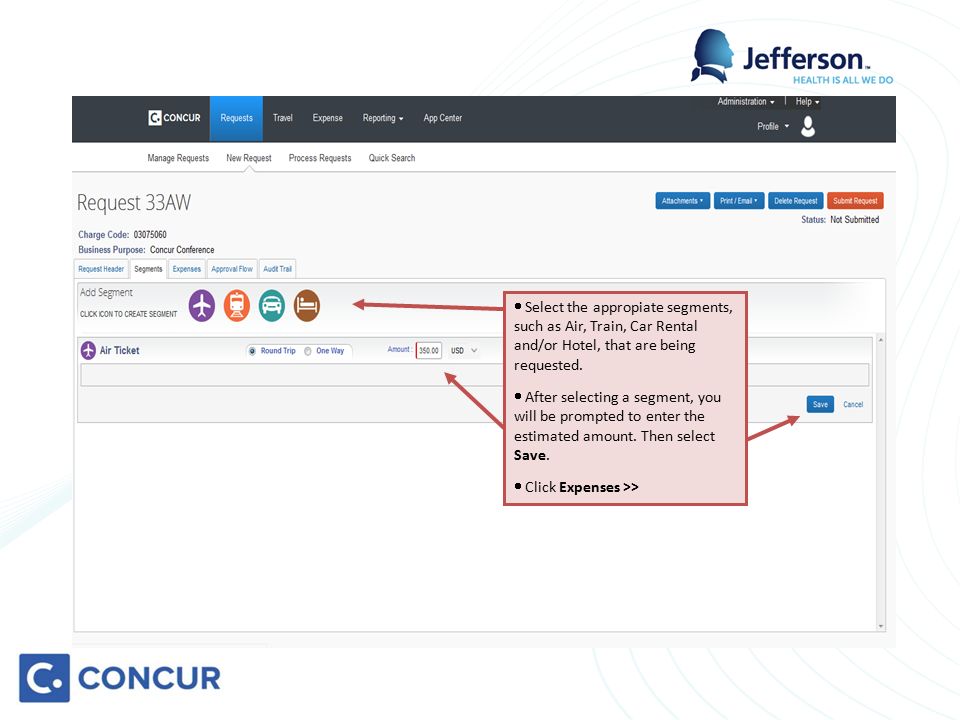Open Manage Requests
Image resolution: width=960 pixels, height=720 pixels.
pyautogui.click(x=178, y=158)
